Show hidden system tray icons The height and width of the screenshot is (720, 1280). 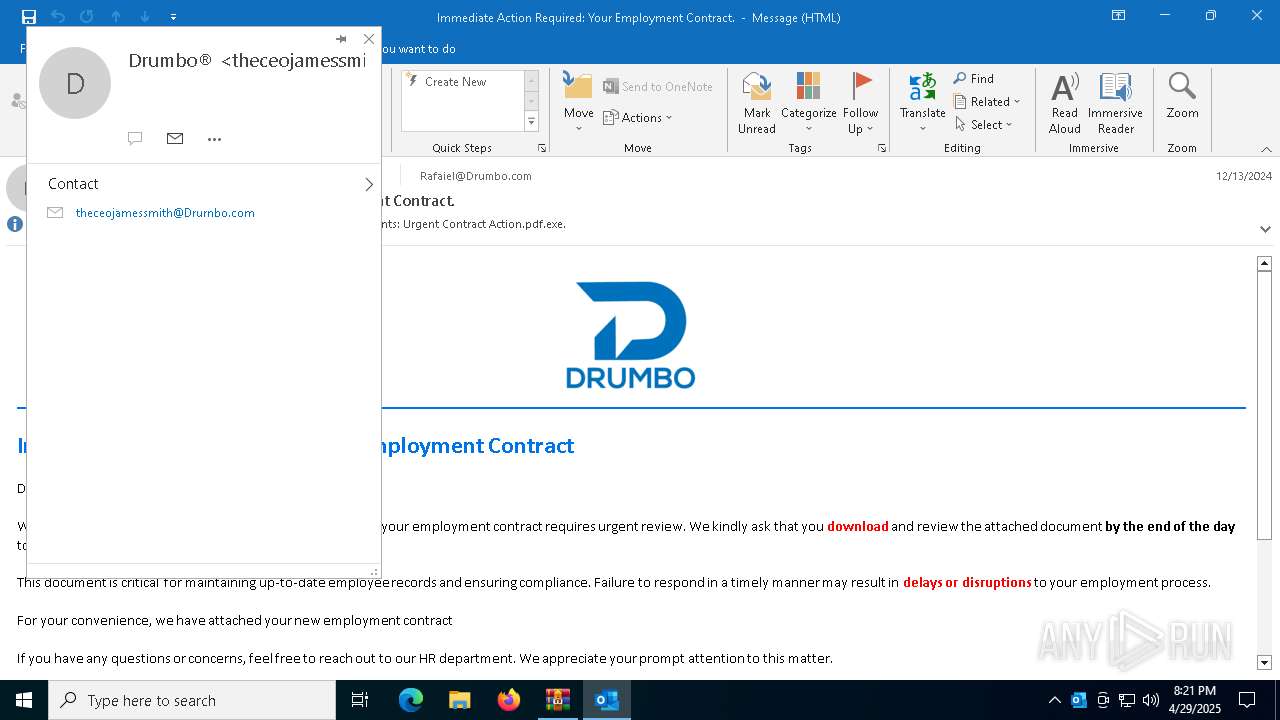(x=1054, y=700)
